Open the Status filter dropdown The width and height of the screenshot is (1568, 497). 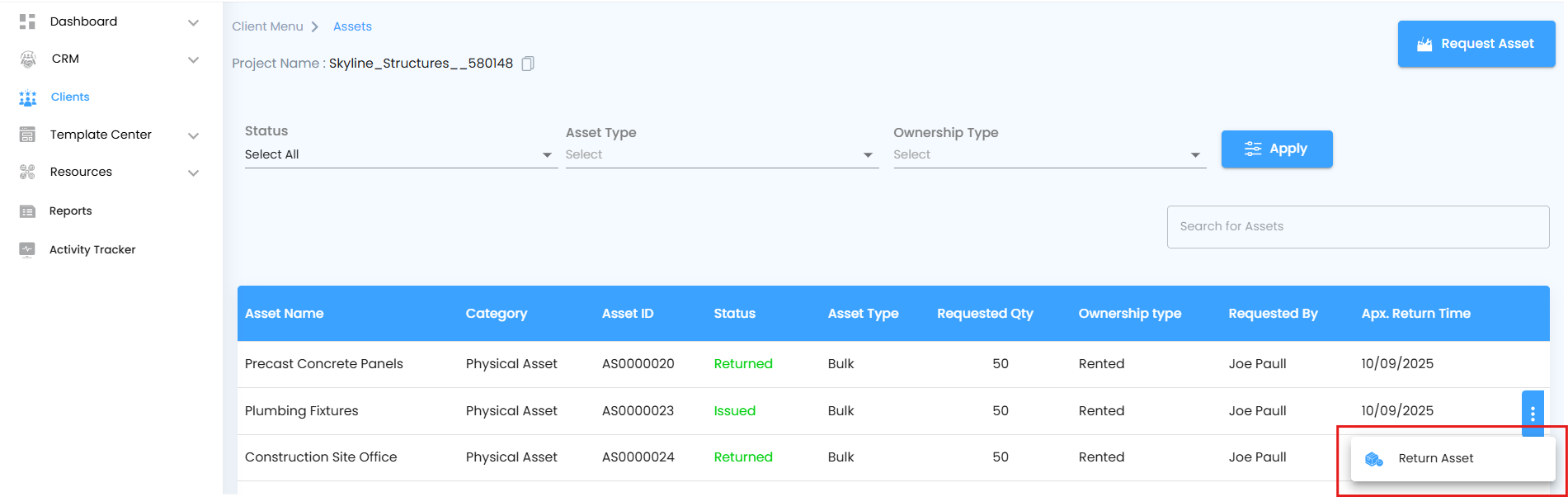click(x=400, y=154)
